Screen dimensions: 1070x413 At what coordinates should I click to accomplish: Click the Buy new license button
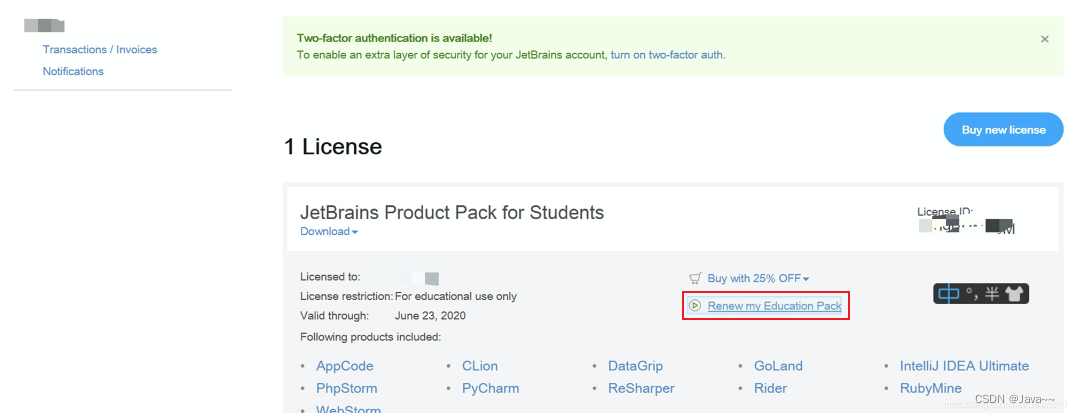(x=1003, y=130)
